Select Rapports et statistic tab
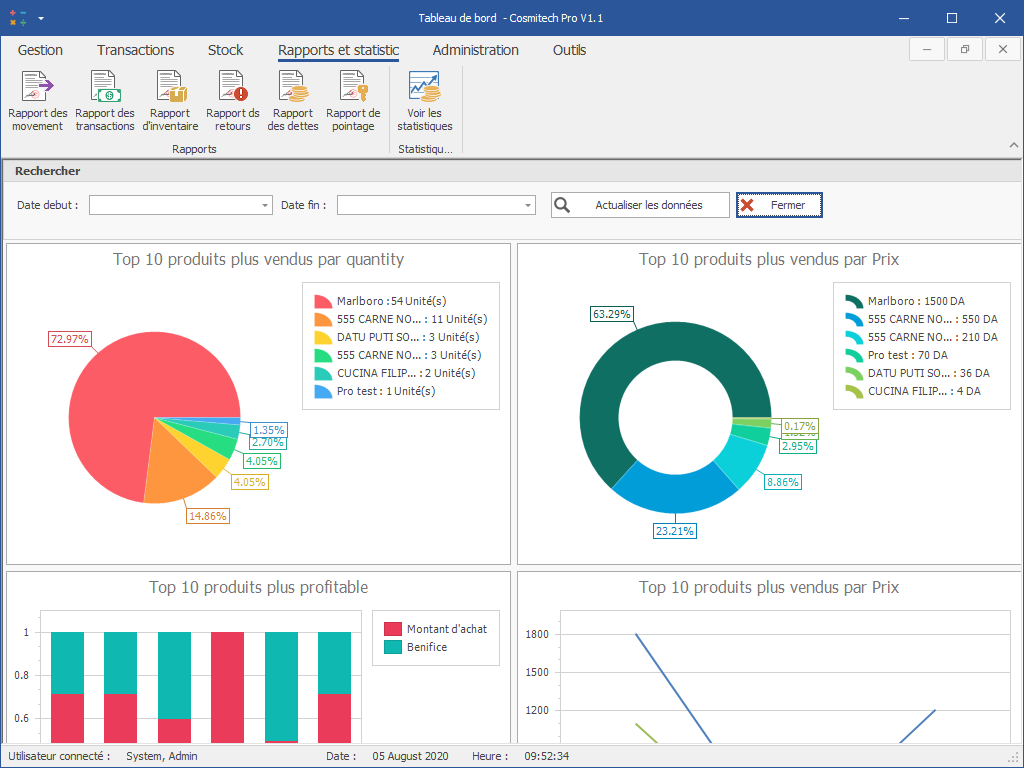Viewport: 1024px width, 768px height. [x=338, y=50]
